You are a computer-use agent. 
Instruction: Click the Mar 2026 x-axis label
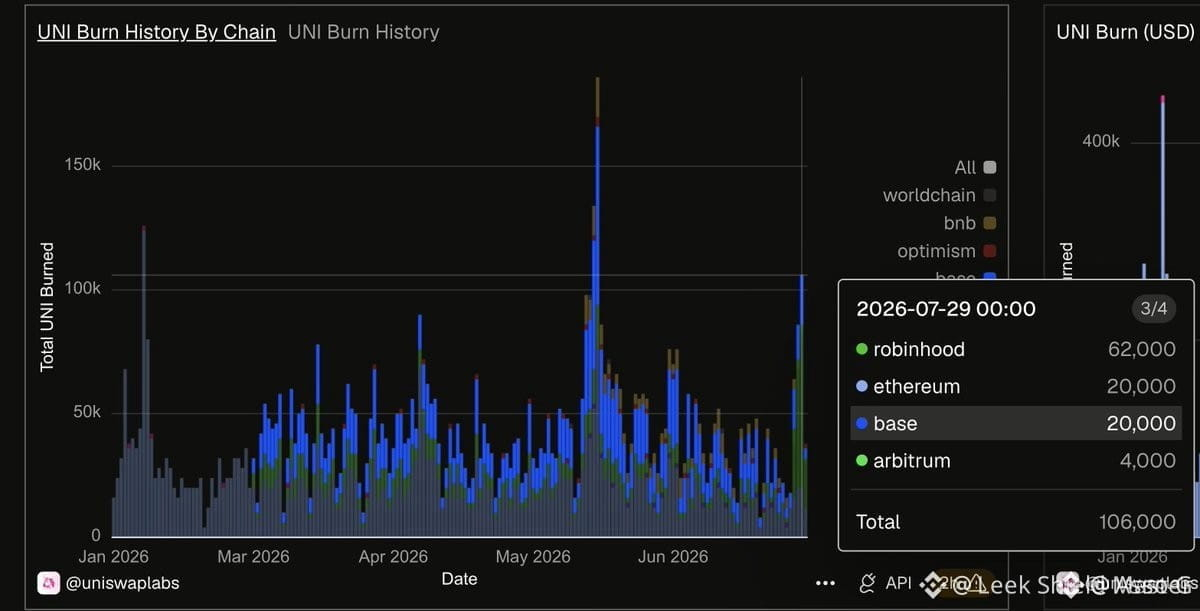(253, 556)
